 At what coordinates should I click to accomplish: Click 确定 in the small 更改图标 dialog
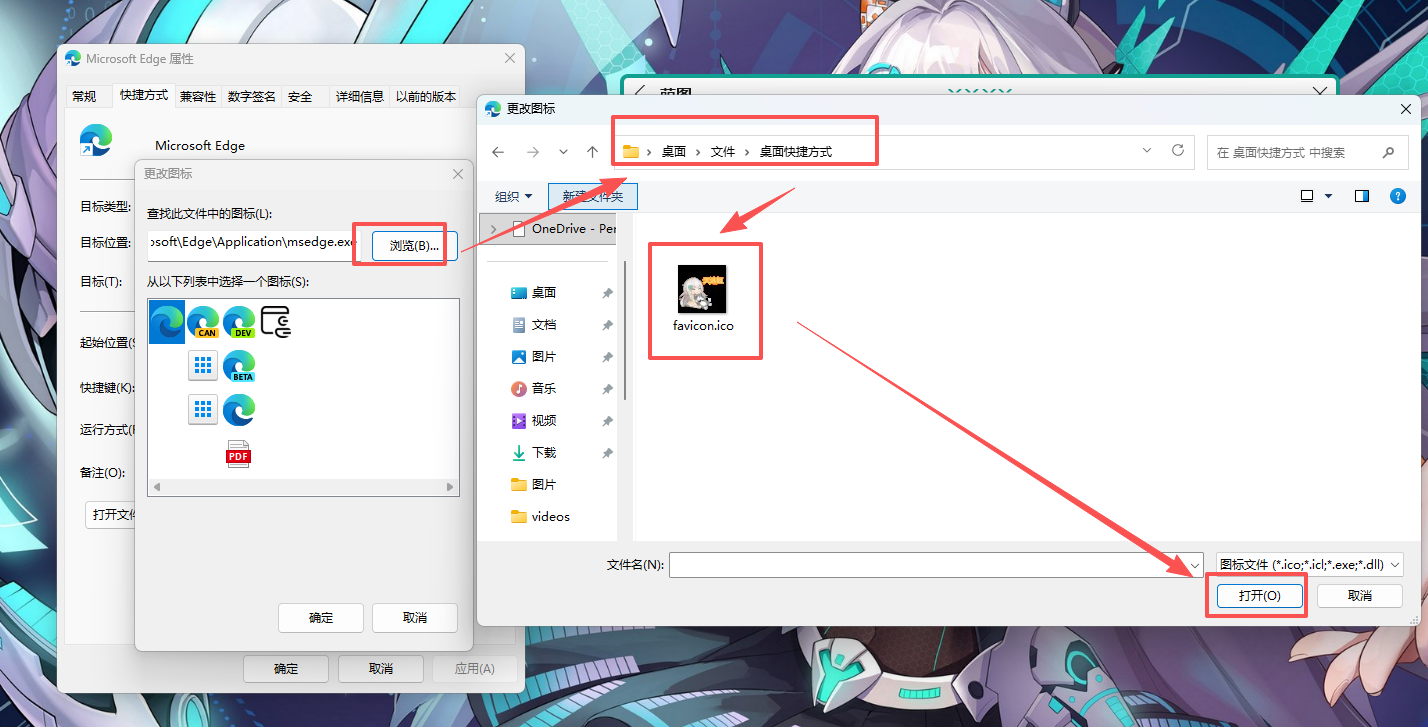point(321,617)
